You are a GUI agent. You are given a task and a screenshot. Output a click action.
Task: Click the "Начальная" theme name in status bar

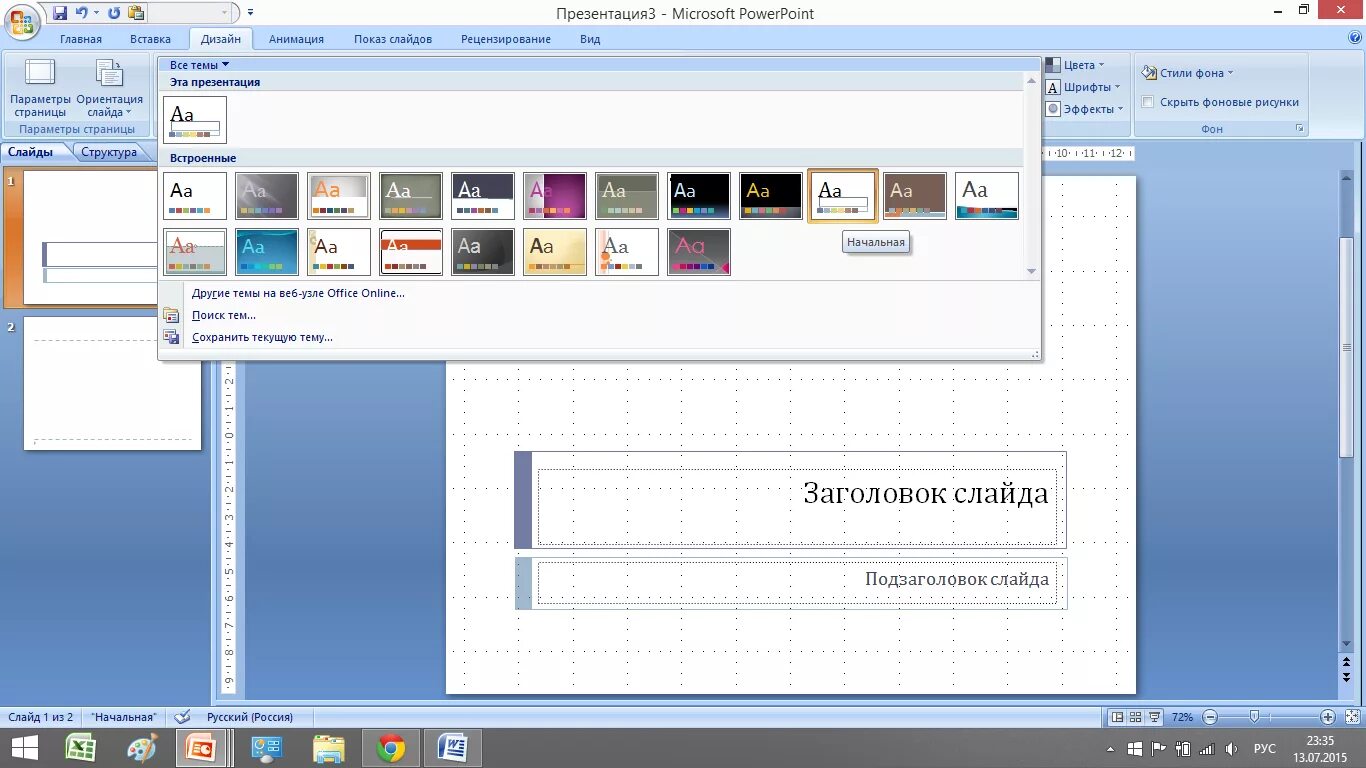[123, 717]
